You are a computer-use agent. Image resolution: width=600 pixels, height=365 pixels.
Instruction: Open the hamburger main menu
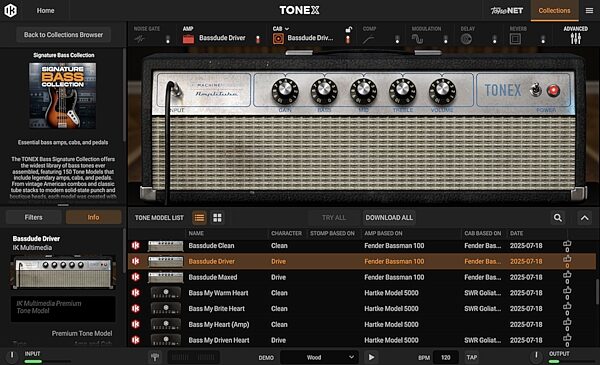pos(589,11)
